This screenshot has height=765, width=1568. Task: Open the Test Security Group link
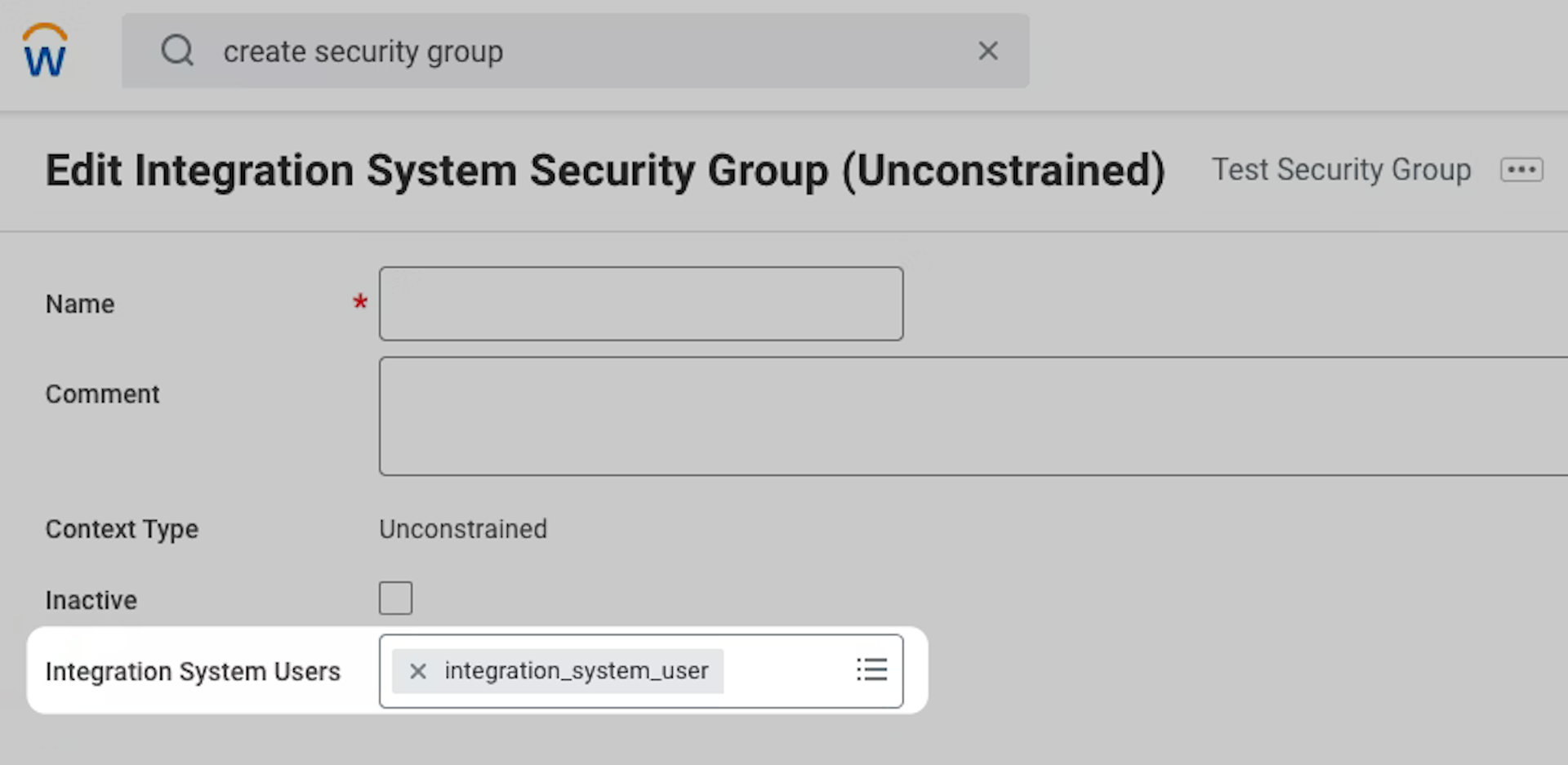click(x=1341, y=170)
